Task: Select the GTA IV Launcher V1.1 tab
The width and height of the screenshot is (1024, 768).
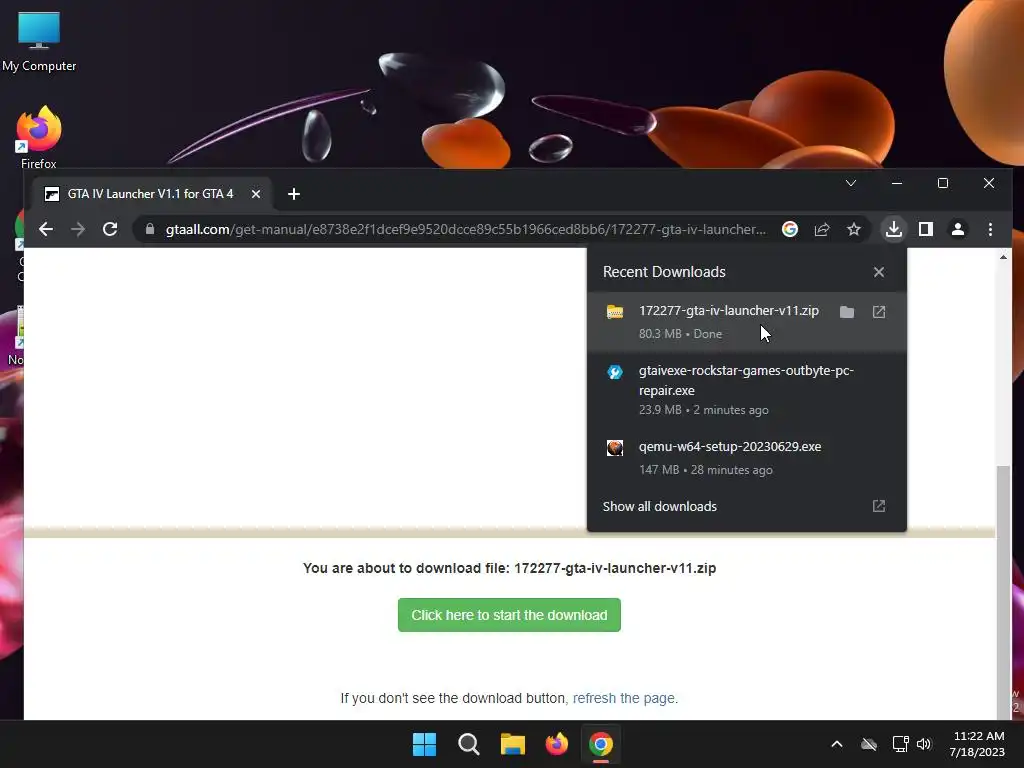Action: 153,194
